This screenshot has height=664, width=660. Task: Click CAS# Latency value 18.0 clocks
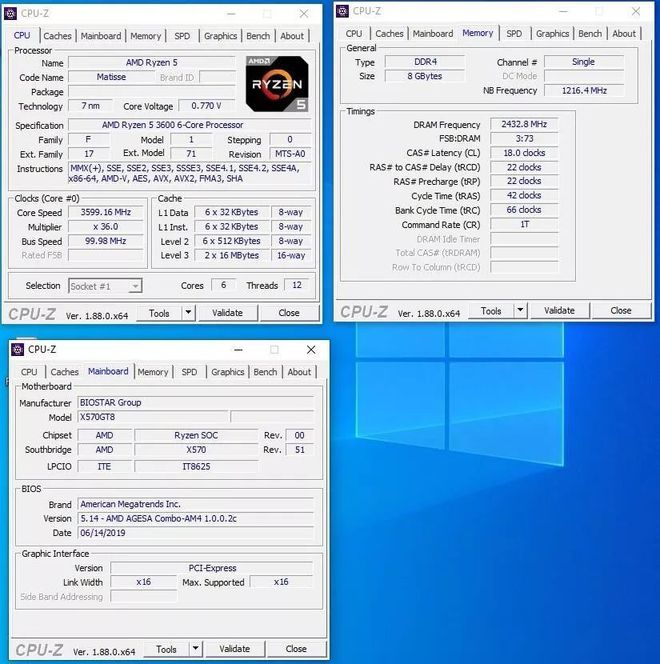[x=524, y=153]
